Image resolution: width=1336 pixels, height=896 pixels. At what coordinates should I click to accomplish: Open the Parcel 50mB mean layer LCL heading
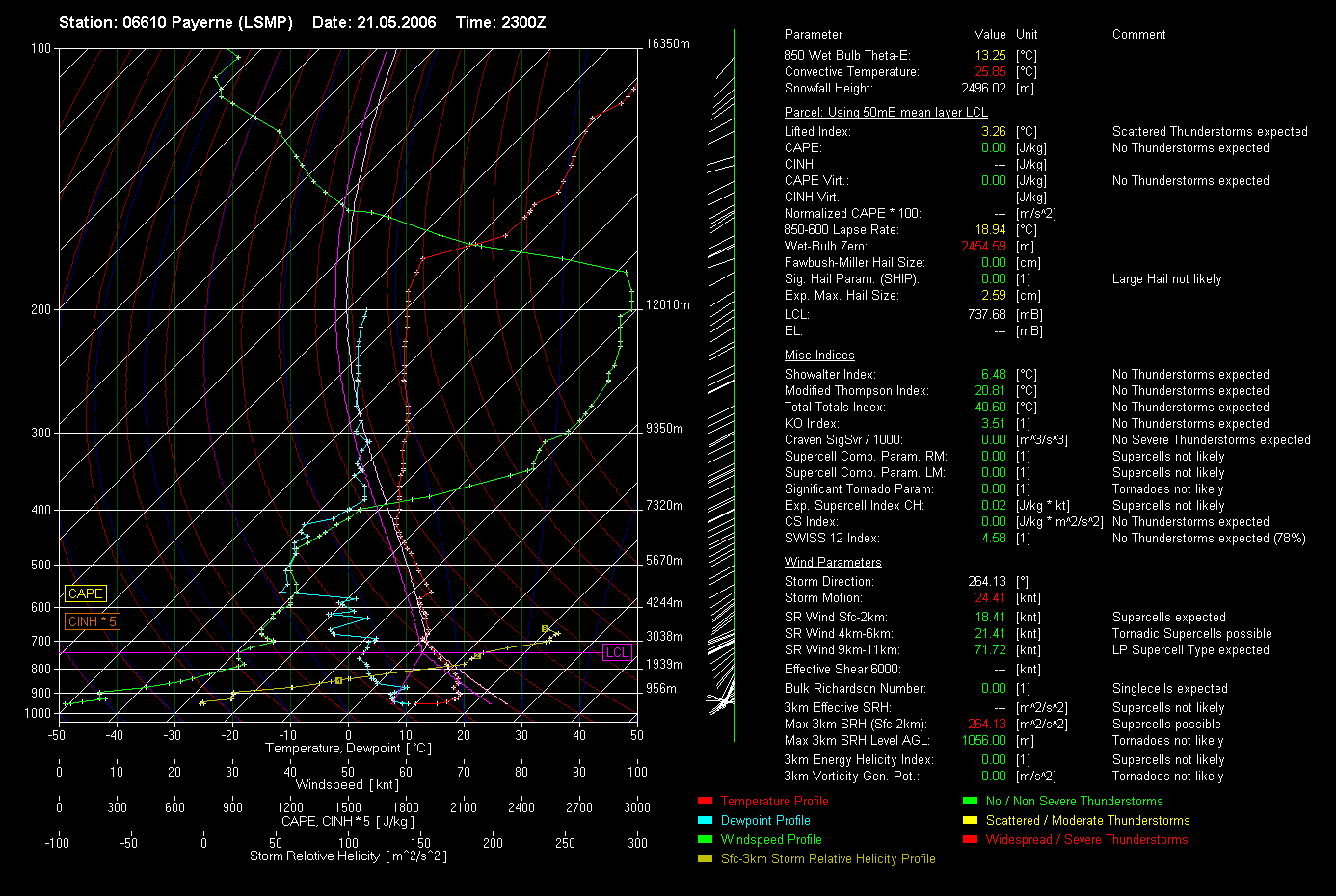pos(885,112)
